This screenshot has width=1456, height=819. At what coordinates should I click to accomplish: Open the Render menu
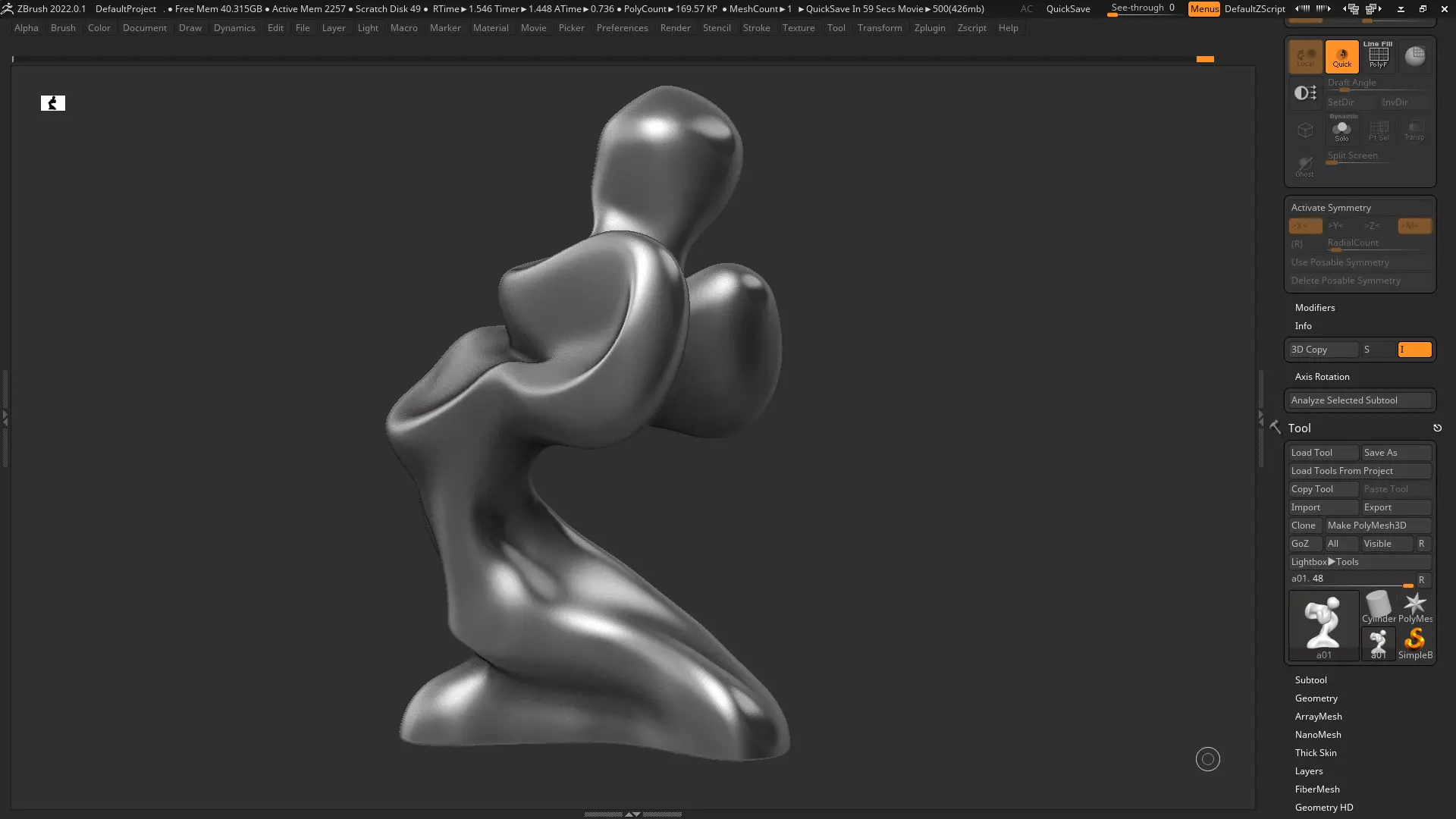(675, 28)
